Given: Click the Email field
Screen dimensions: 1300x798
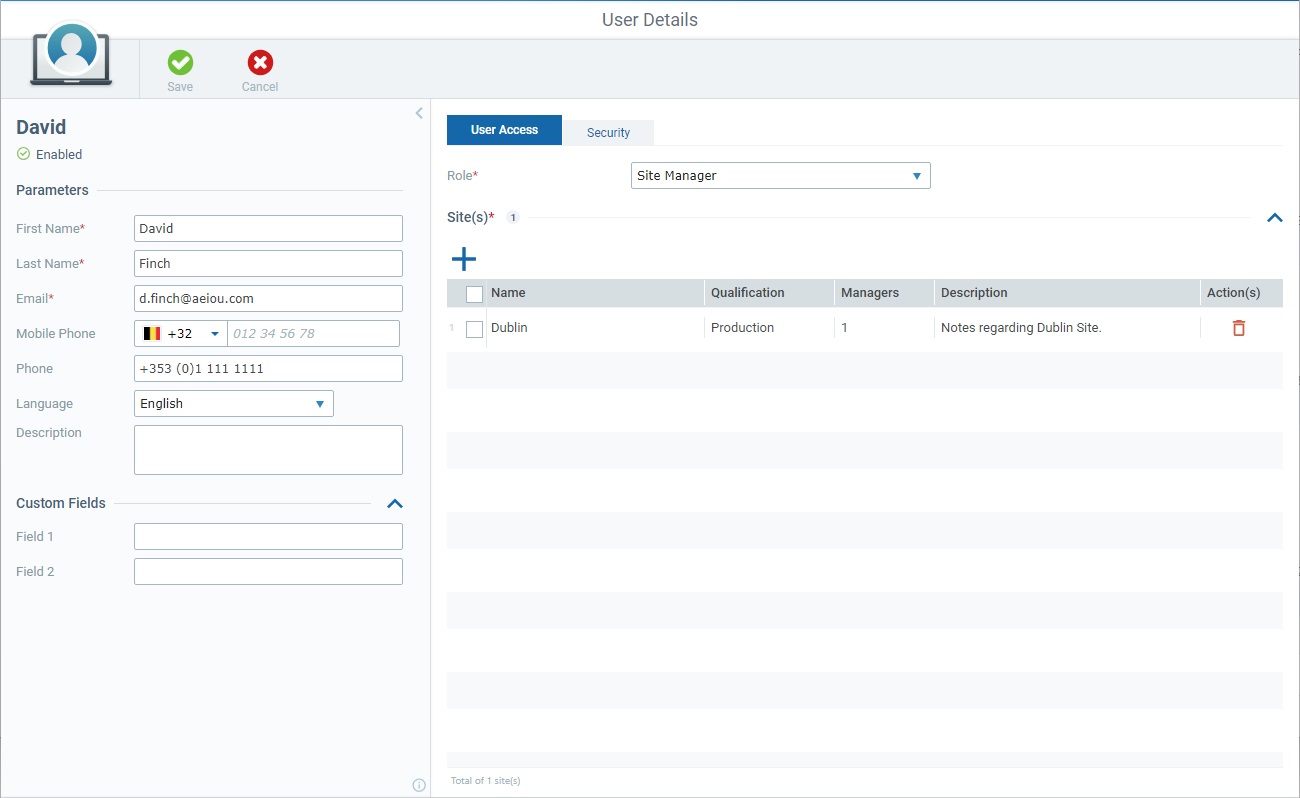Looking at the screenshot, I should (x=268, y=298).
